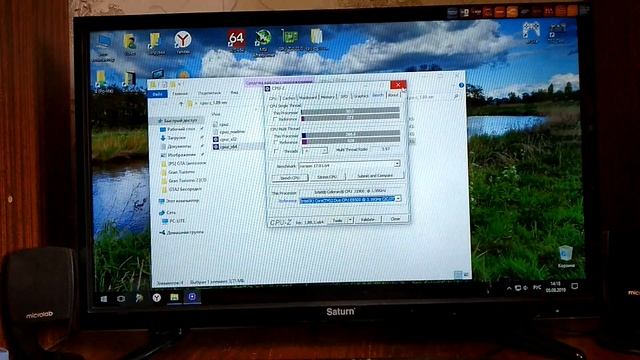
Task: Switch to File Explorer on the taskbar
Action: (174, 298)
